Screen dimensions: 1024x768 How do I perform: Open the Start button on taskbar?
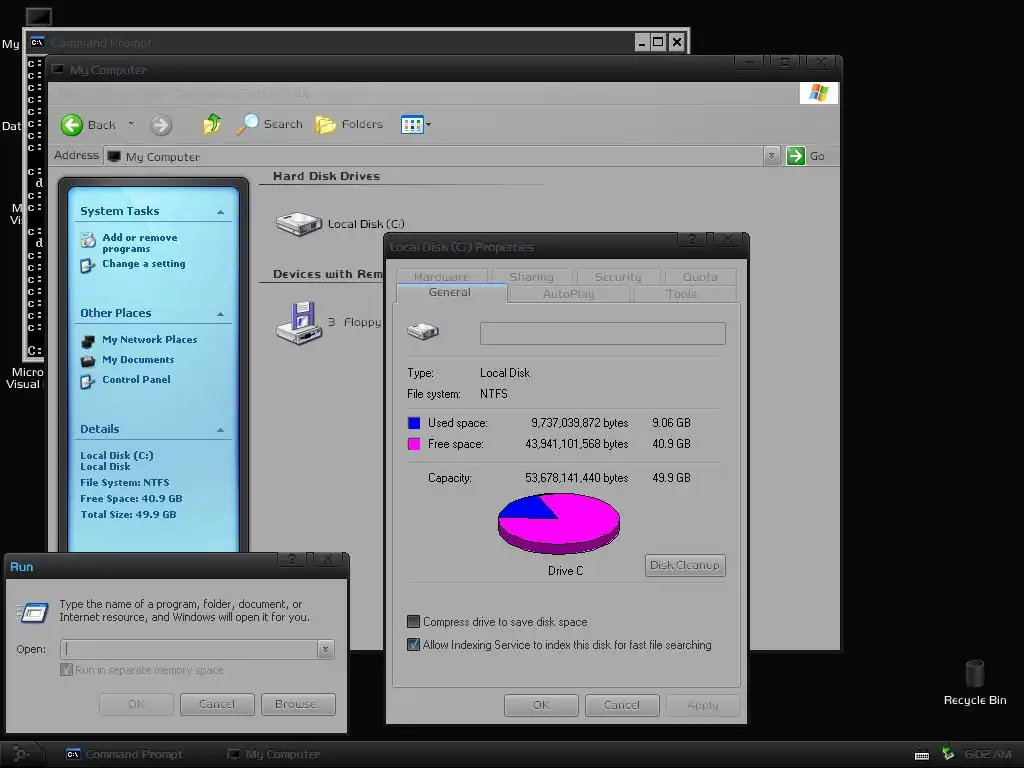[x=20, y=754]
